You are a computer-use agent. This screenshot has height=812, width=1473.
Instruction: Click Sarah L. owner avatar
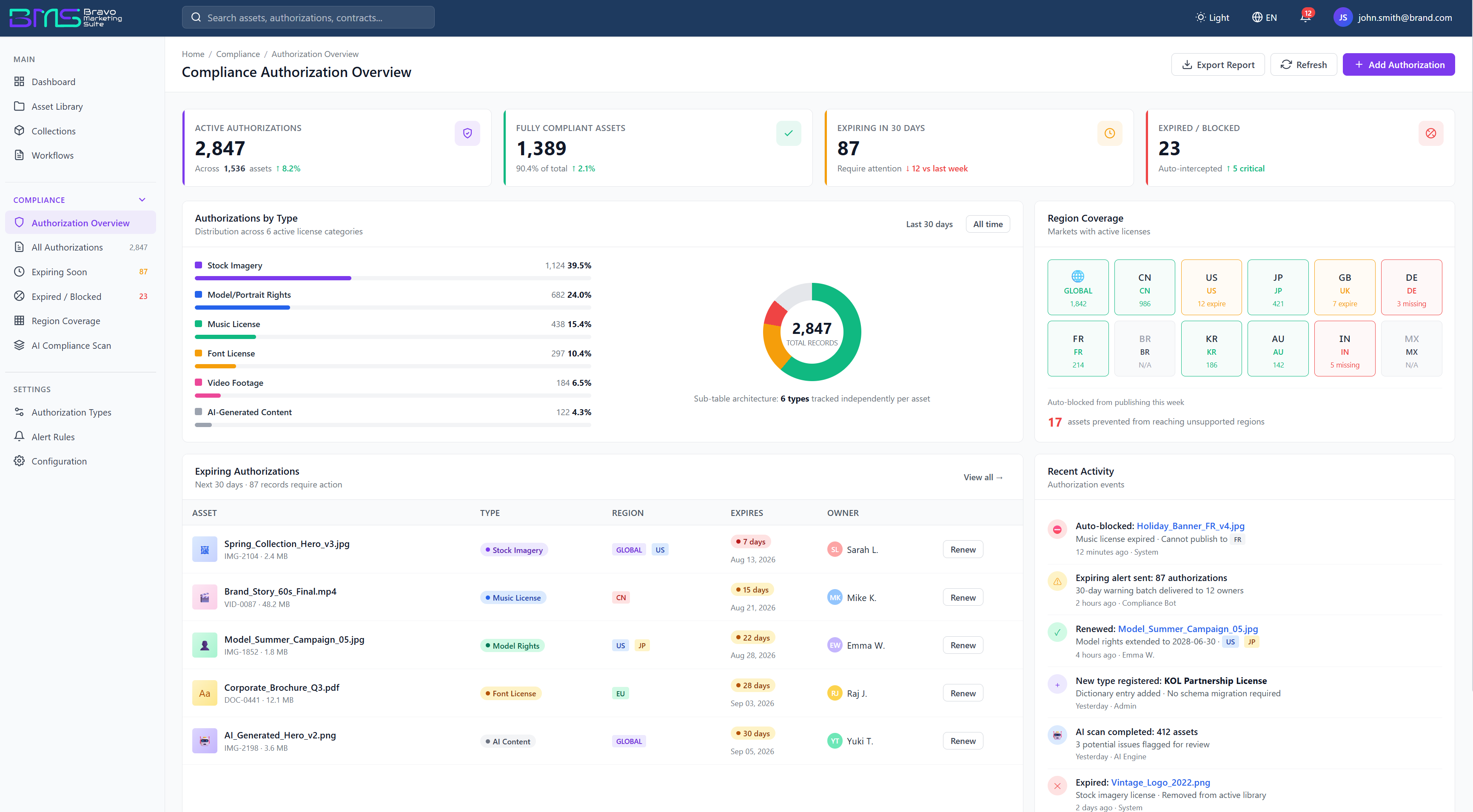click(x=835, y=550)
